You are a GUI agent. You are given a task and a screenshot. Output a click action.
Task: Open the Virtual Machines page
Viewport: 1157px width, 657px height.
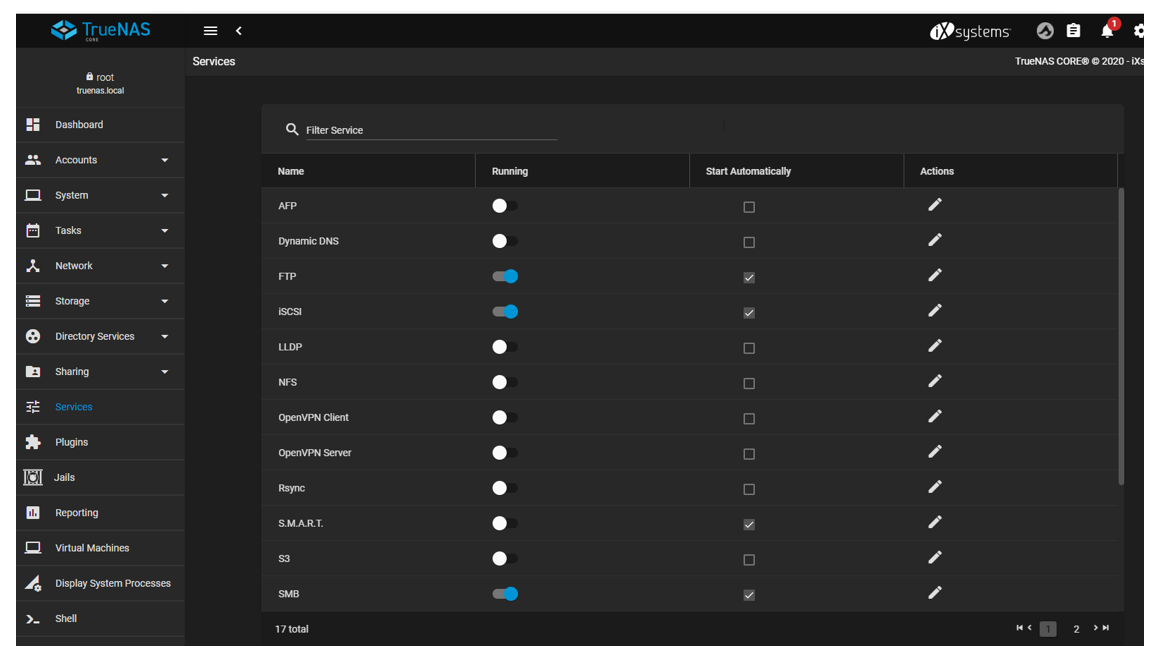100,548
